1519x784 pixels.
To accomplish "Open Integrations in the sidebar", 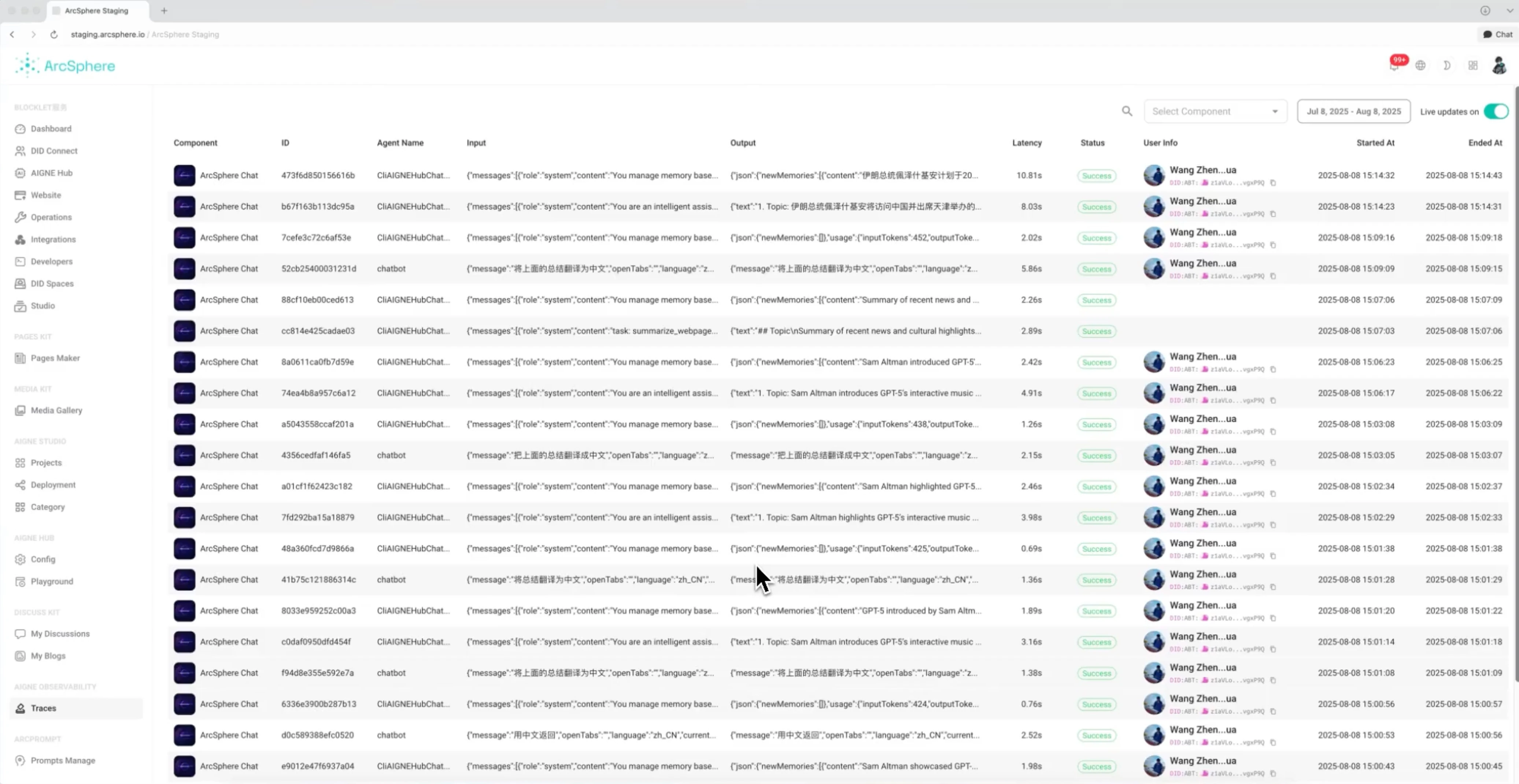I will pos(53,239).
